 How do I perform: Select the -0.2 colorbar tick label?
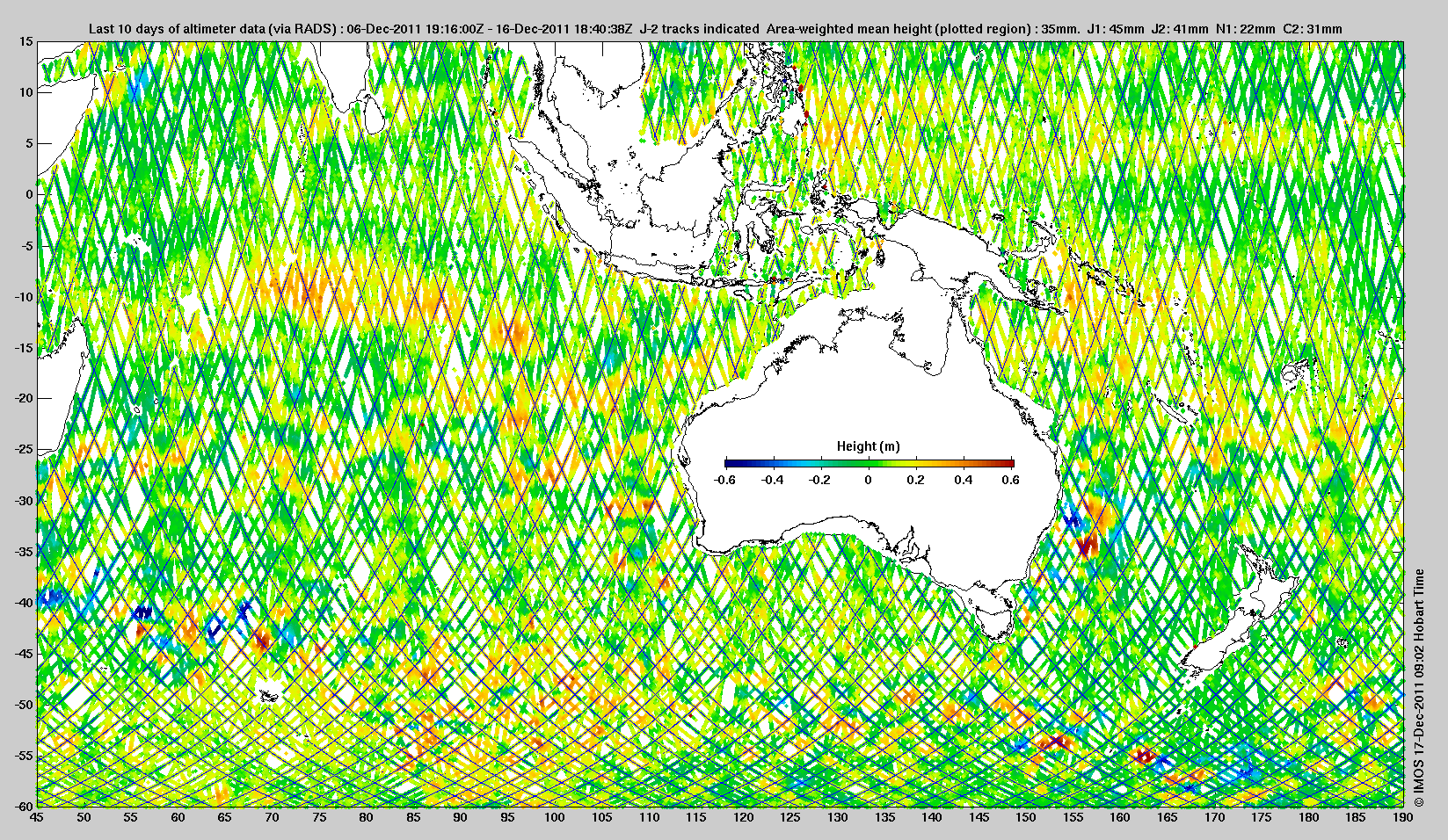point(819,480)
